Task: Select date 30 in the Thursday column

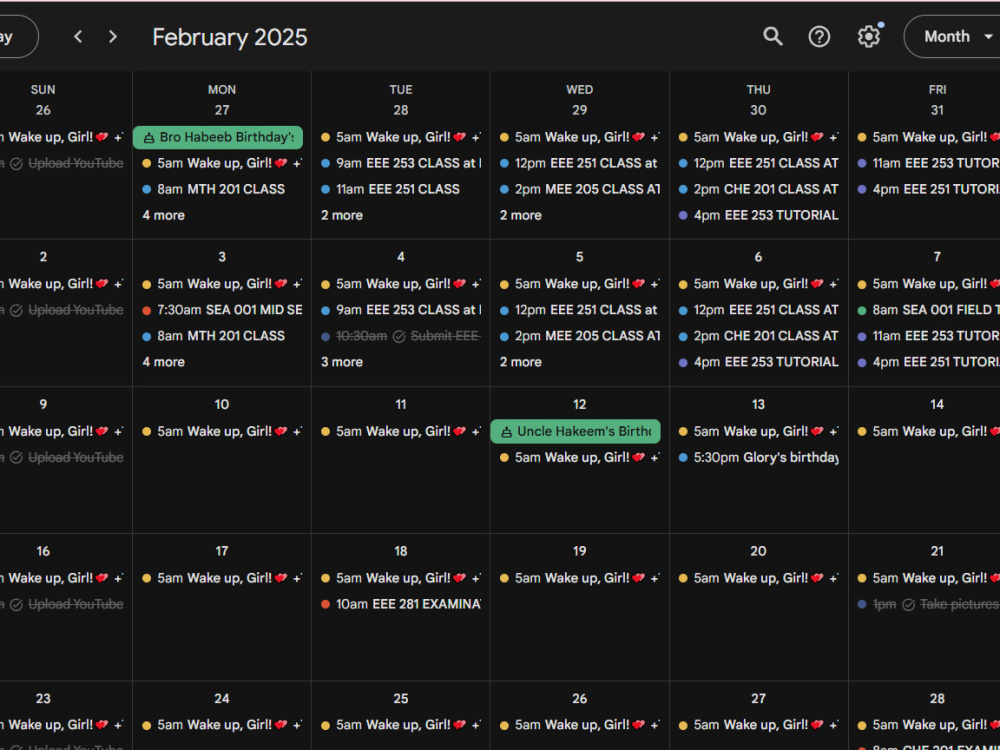Action: coord(758,110)
